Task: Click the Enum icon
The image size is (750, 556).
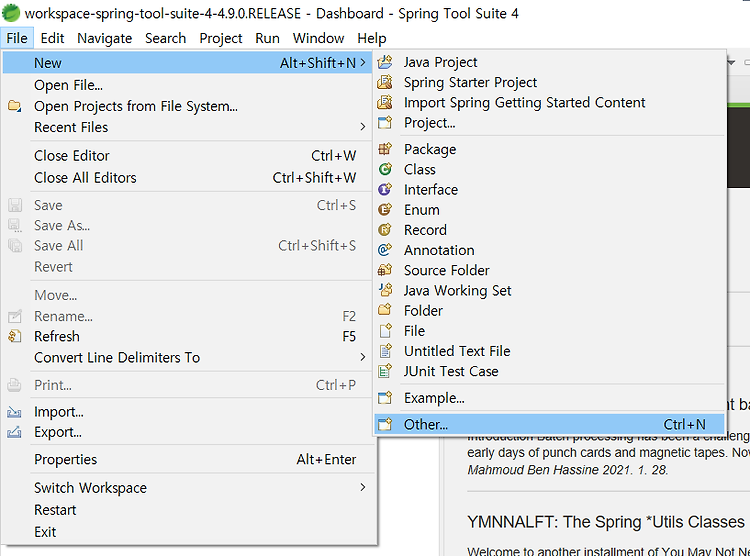Action: click(x=385, y=210)
